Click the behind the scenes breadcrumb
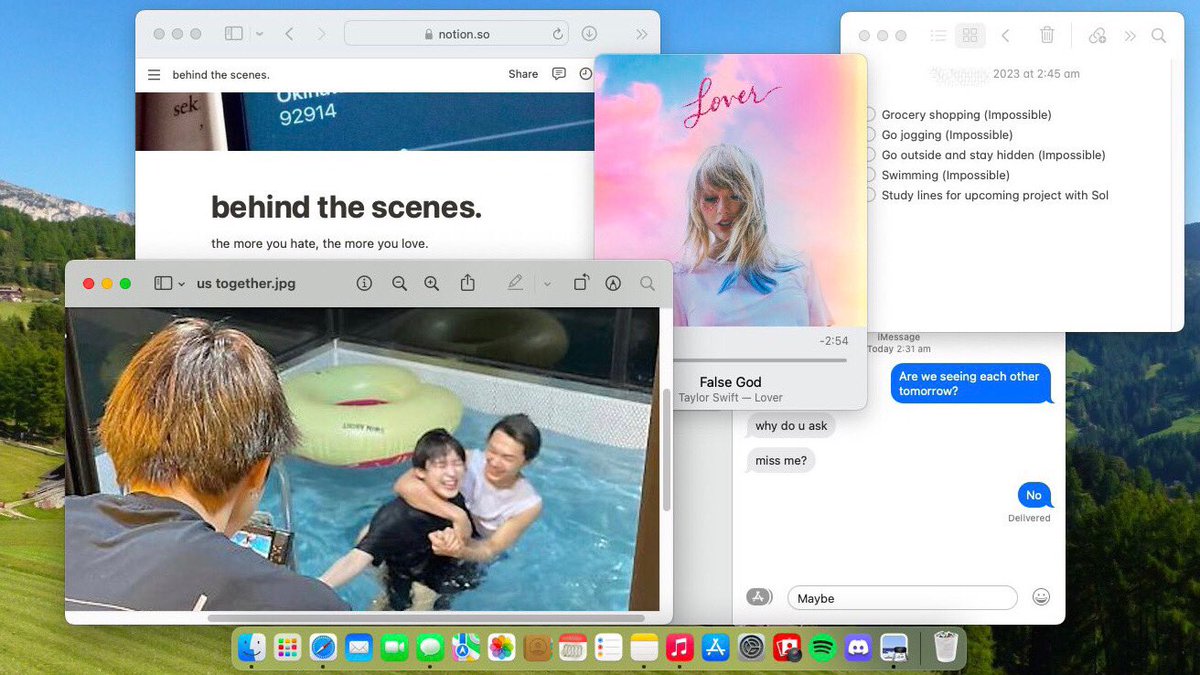 (221, 75)
